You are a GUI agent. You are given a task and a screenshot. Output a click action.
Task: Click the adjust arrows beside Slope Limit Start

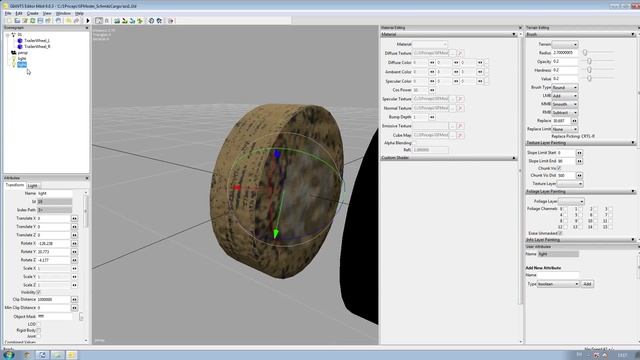pos(579,153)
